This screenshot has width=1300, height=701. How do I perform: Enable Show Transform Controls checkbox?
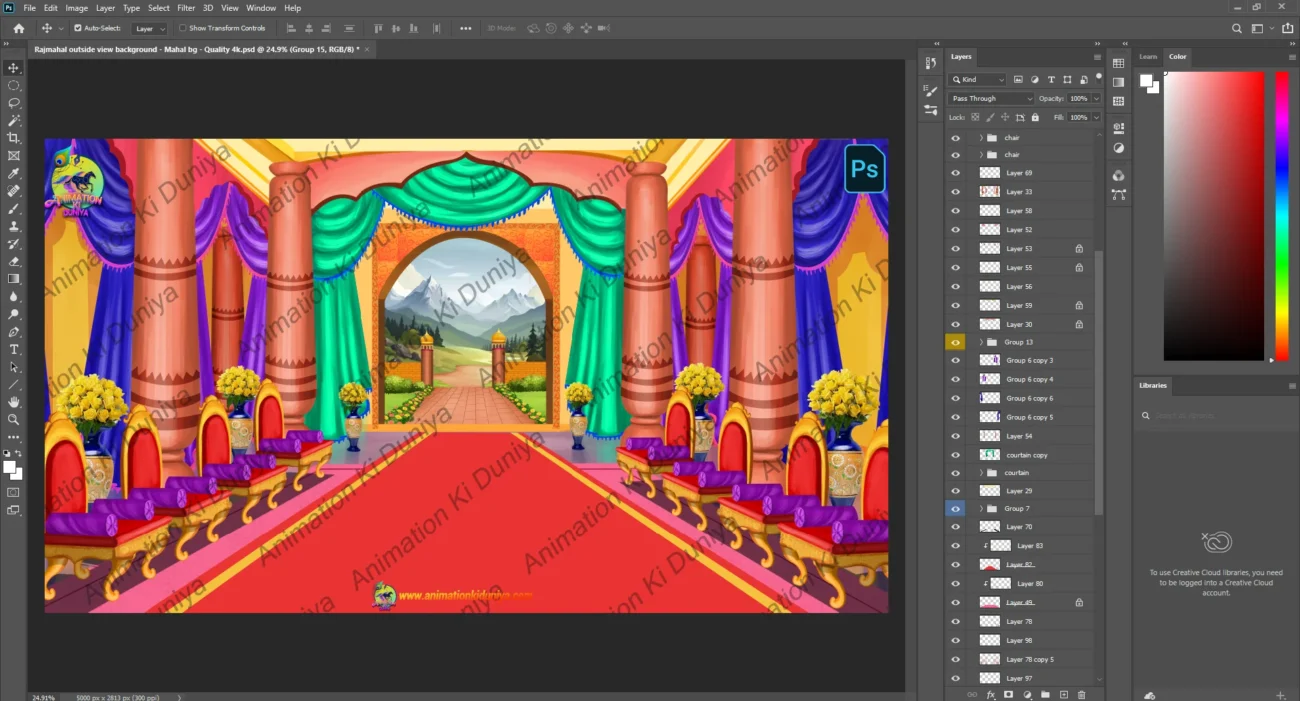tap(183, 29)
